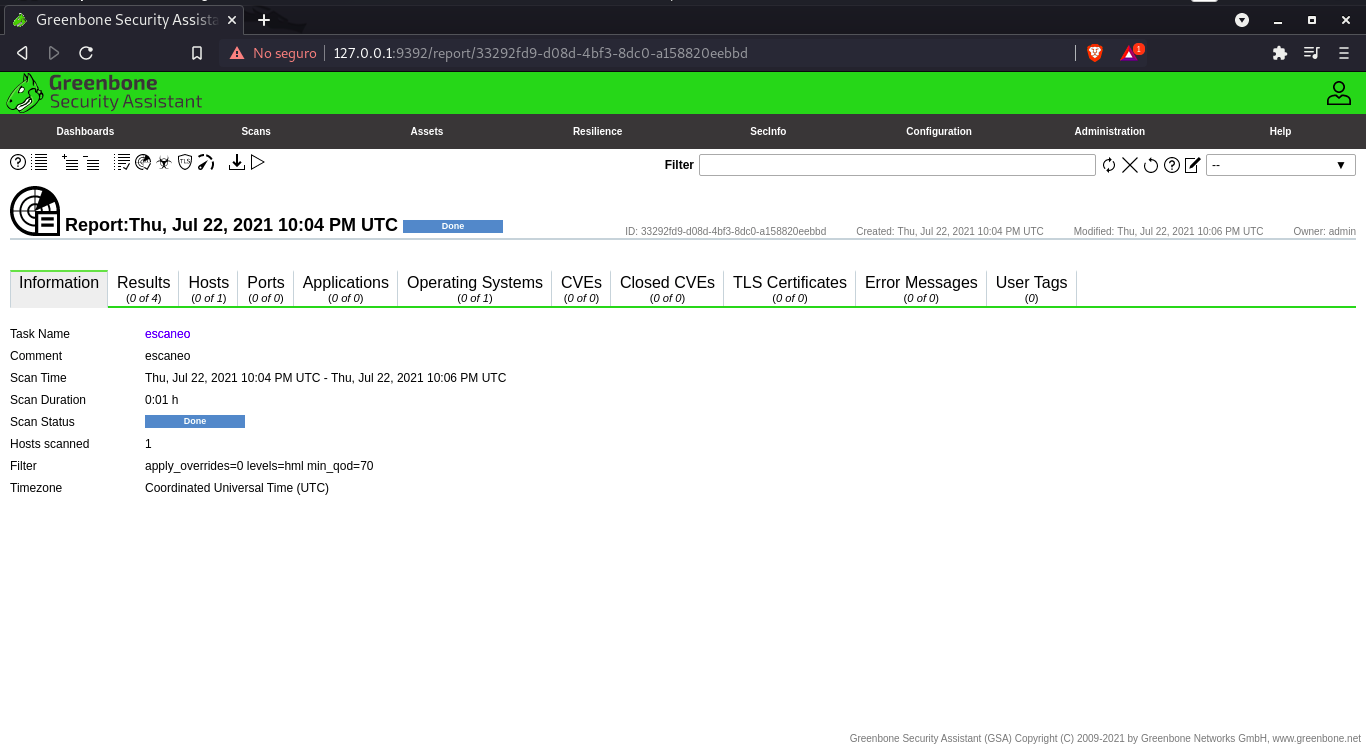The width and height of the screenshot is (1366, 746).
Task: Open the performance gauge icon
Action: pyautogui.click(x=206, y=162)
